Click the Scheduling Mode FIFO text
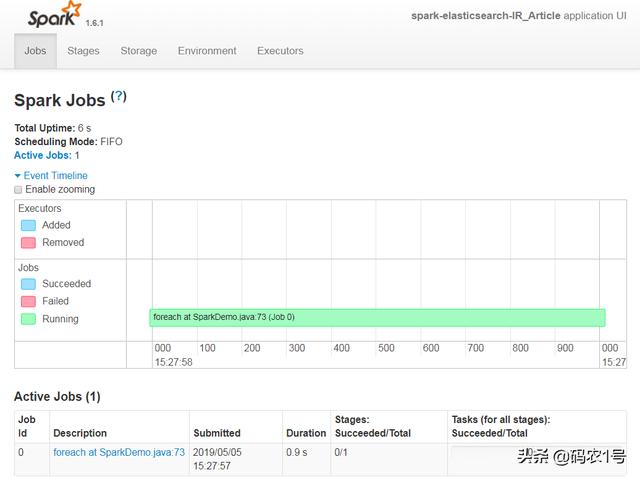This screenshot has width=640, height=478. [x=68, y=142]
